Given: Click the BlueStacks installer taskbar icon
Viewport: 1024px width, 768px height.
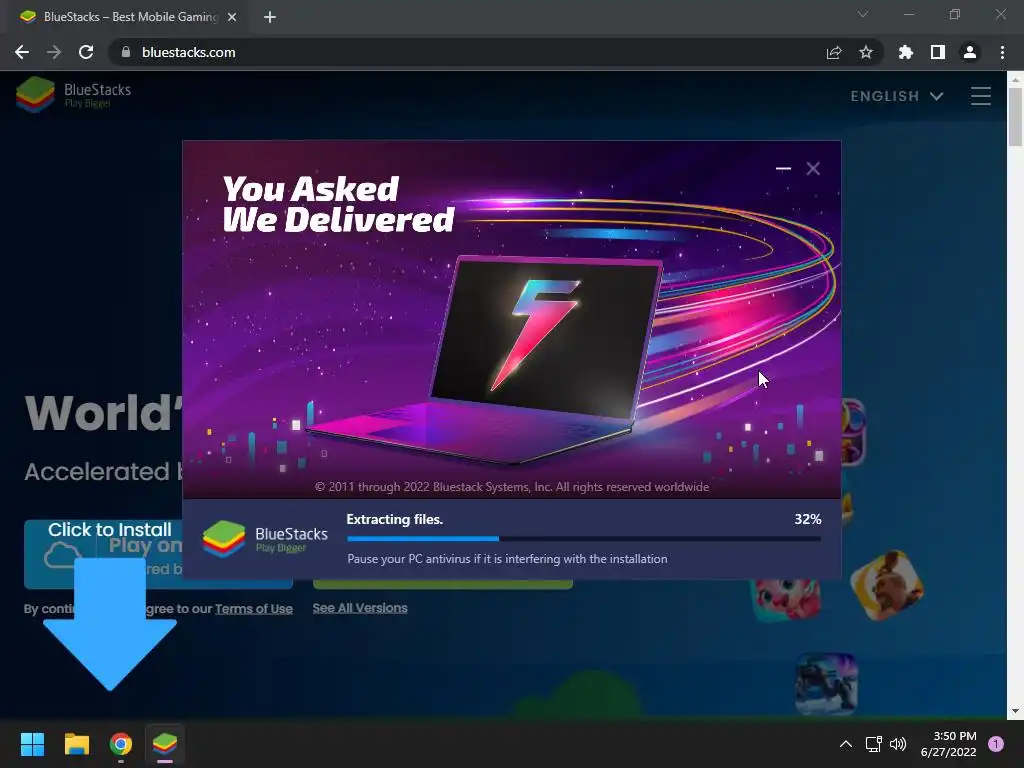Looking at the screenshot, I should tap(165, 743).
